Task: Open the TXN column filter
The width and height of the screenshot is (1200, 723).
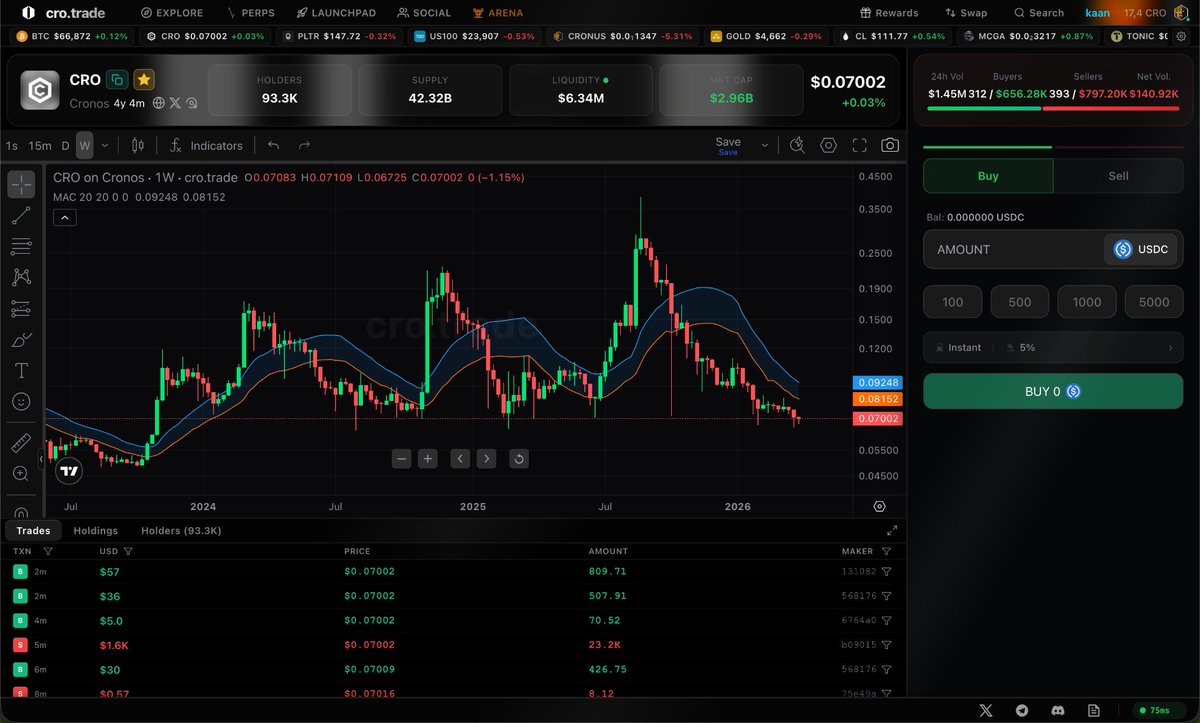Action: point(48,551)
